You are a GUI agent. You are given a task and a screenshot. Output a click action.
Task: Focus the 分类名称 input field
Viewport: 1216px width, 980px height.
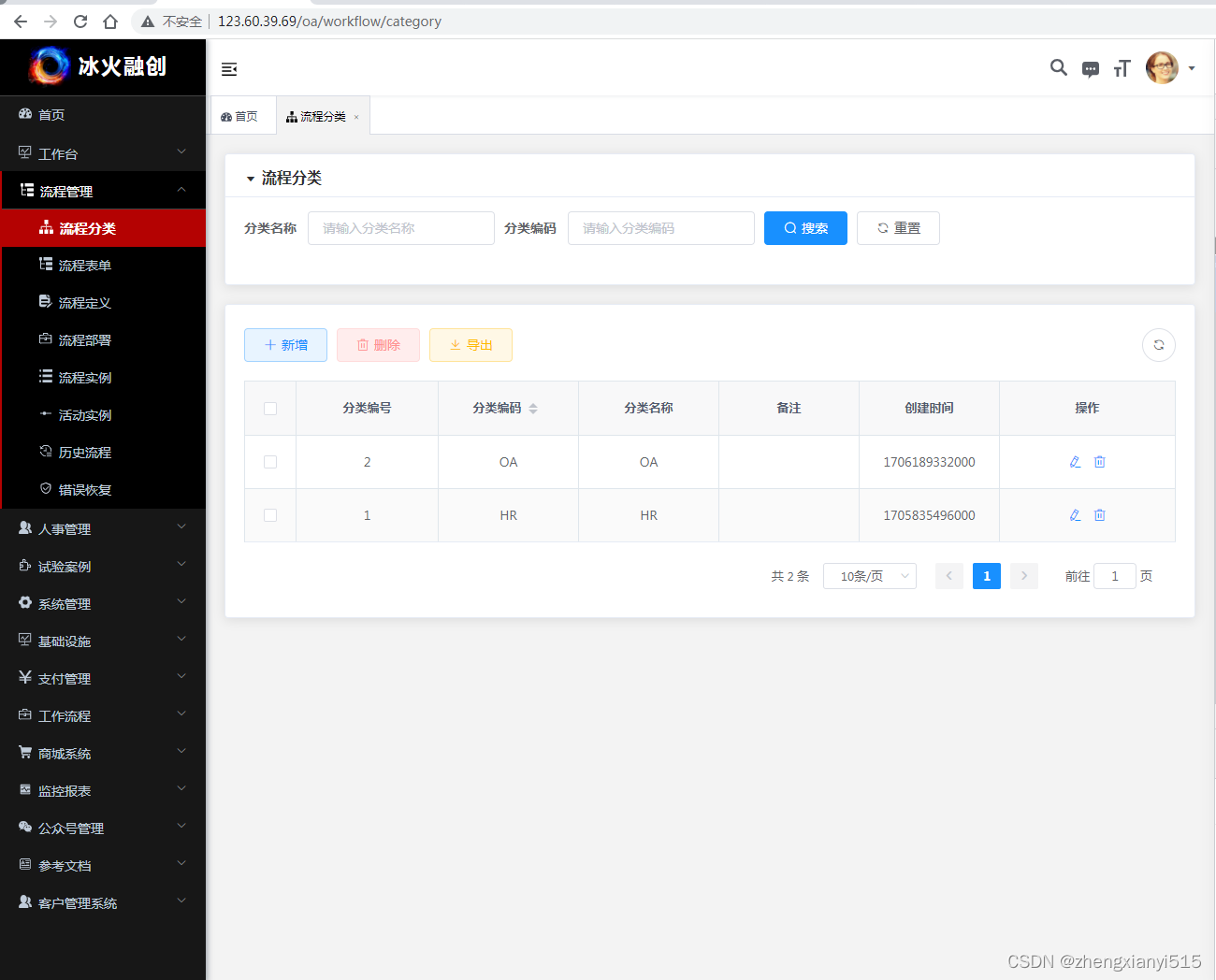[x=401, y=228]
